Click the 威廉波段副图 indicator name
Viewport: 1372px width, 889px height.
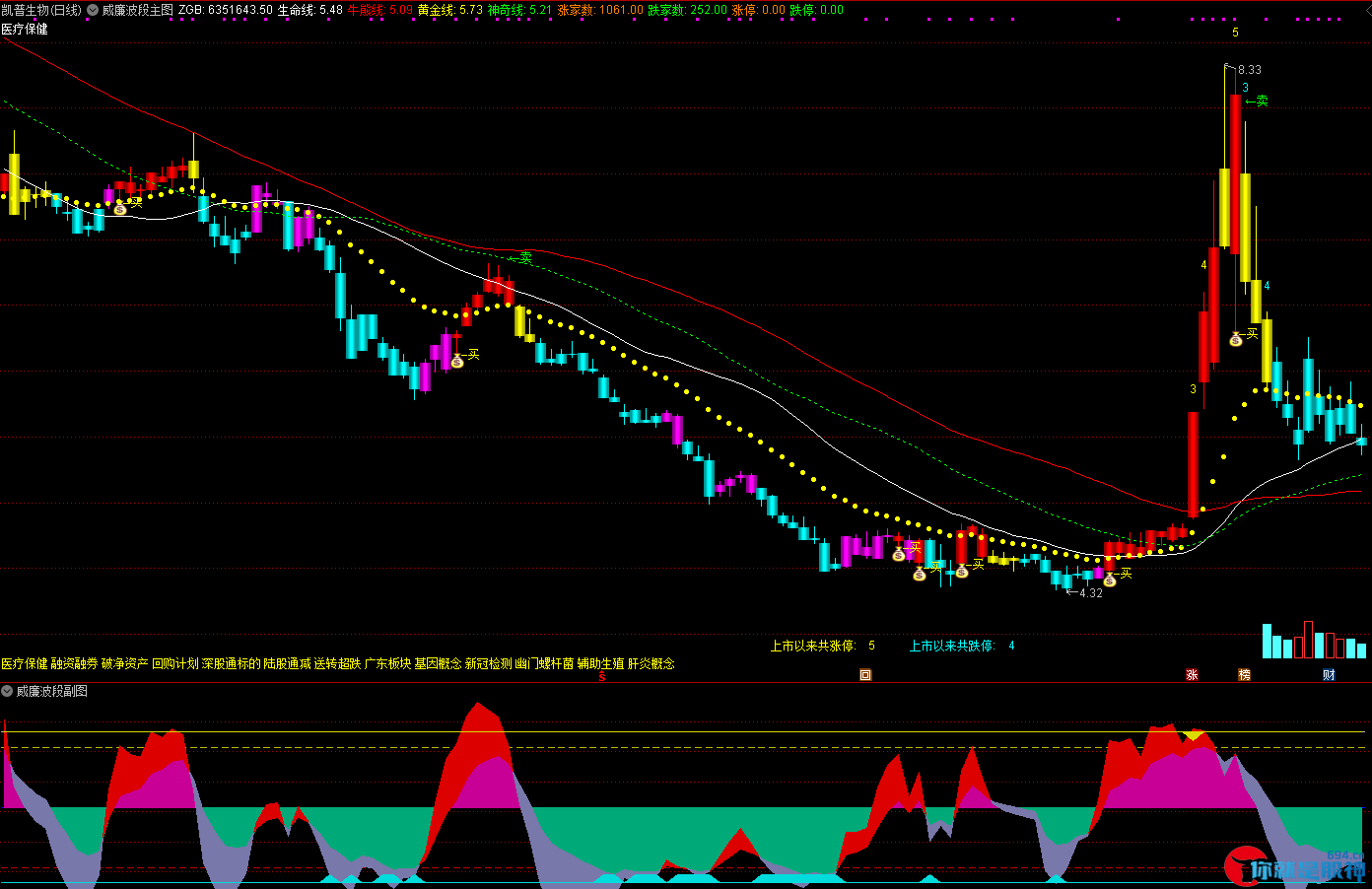[52, 691]
